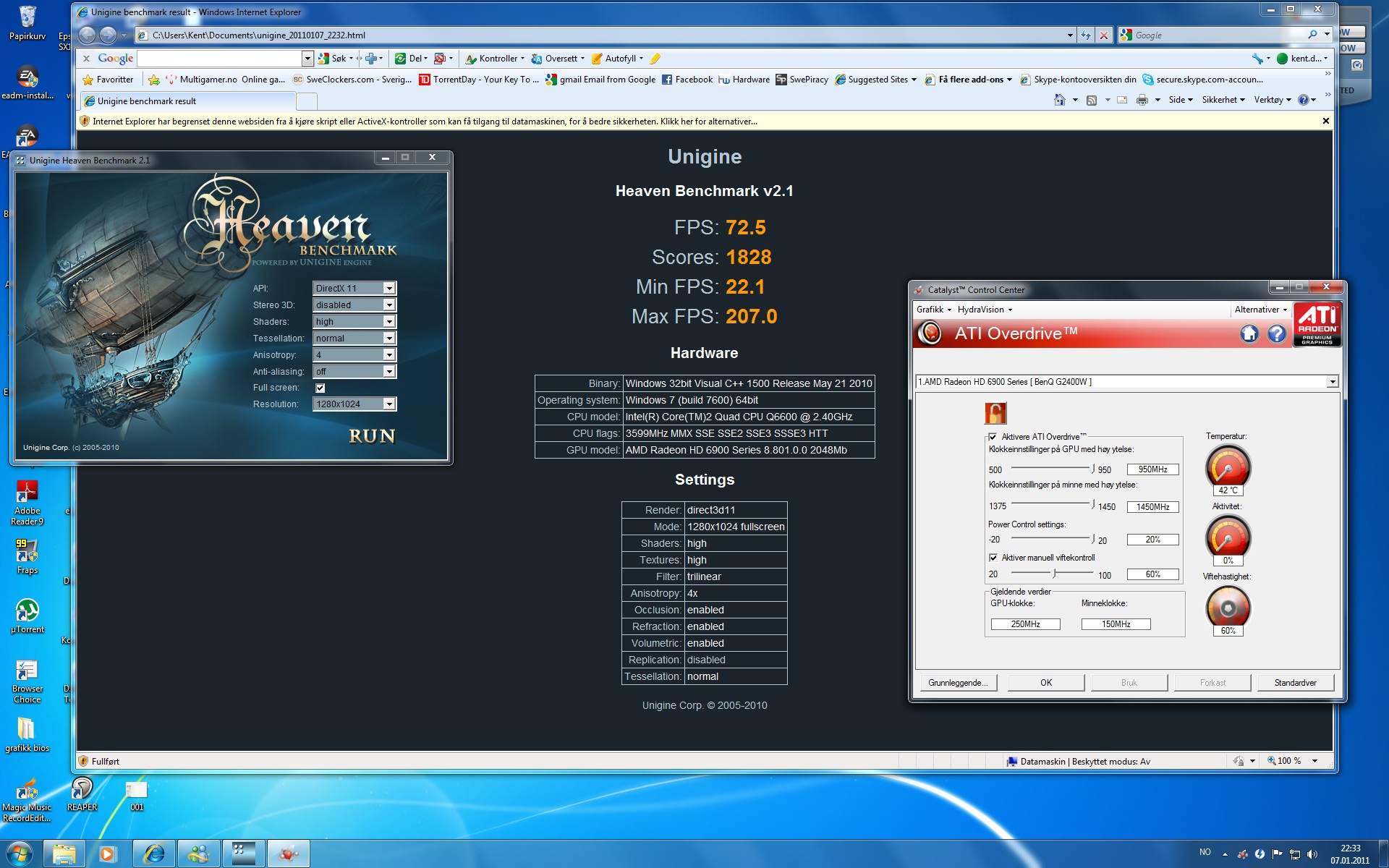Click the Stop loading red X icon
1389x868 pixels.
coord(1103,35)
